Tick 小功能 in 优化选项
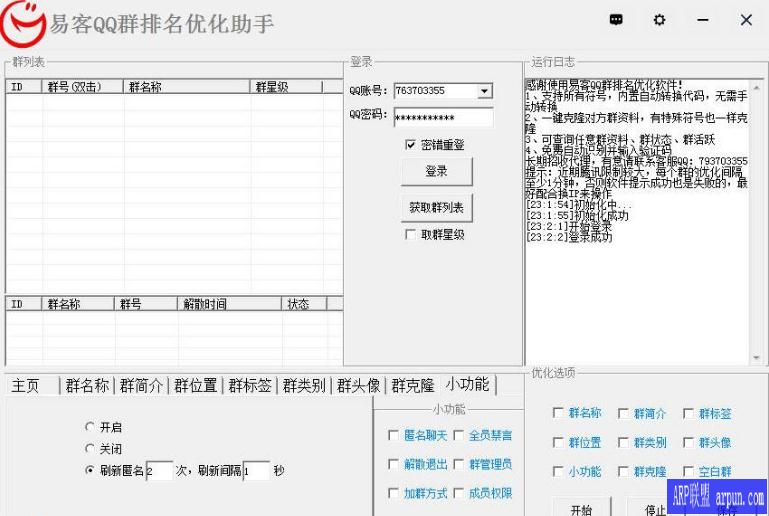Viewport: 769px width, 516px height. coord(558,471)
